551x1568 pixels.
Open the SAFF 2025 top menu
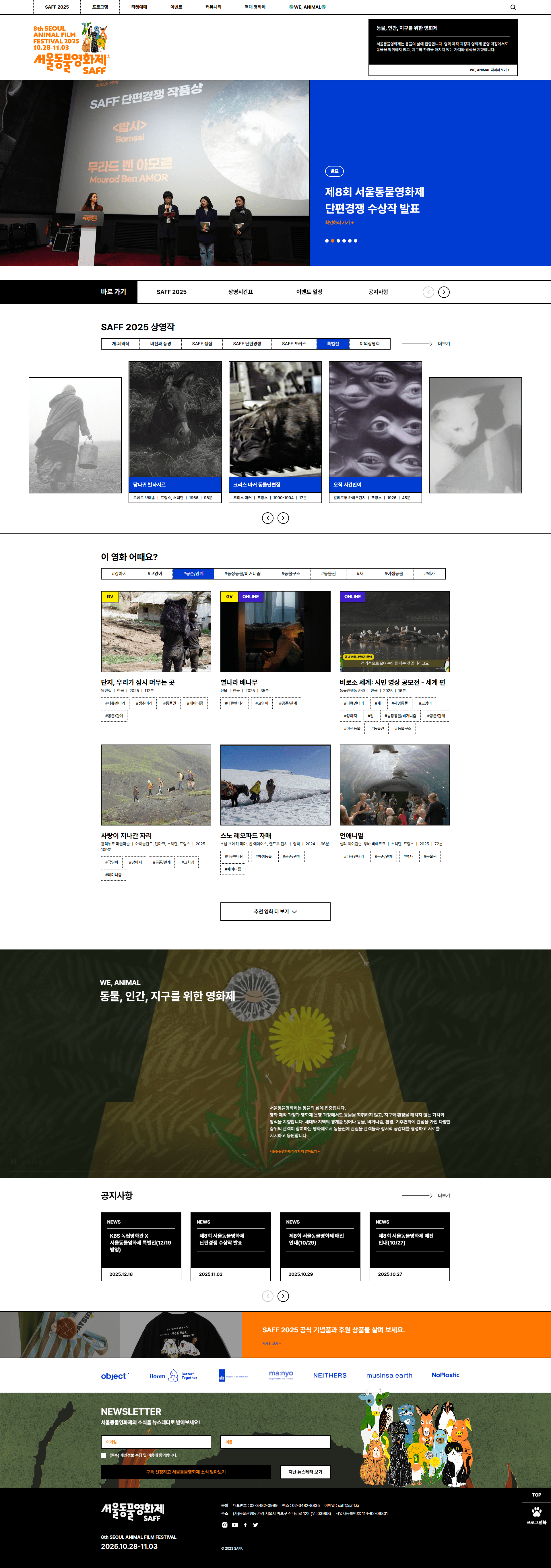pos(57,7)
